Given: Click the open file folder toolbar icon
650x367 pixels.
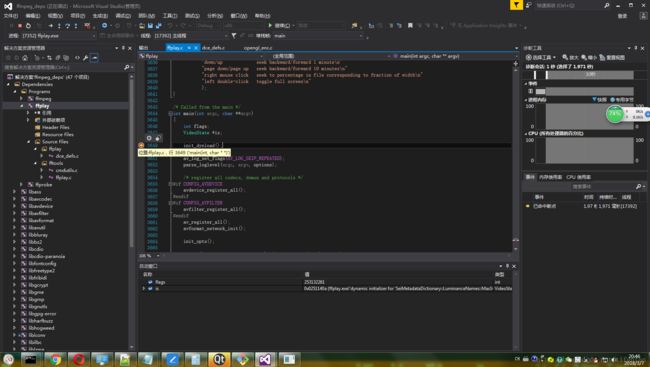Looking at the screenshot, I should click(142, 26).
